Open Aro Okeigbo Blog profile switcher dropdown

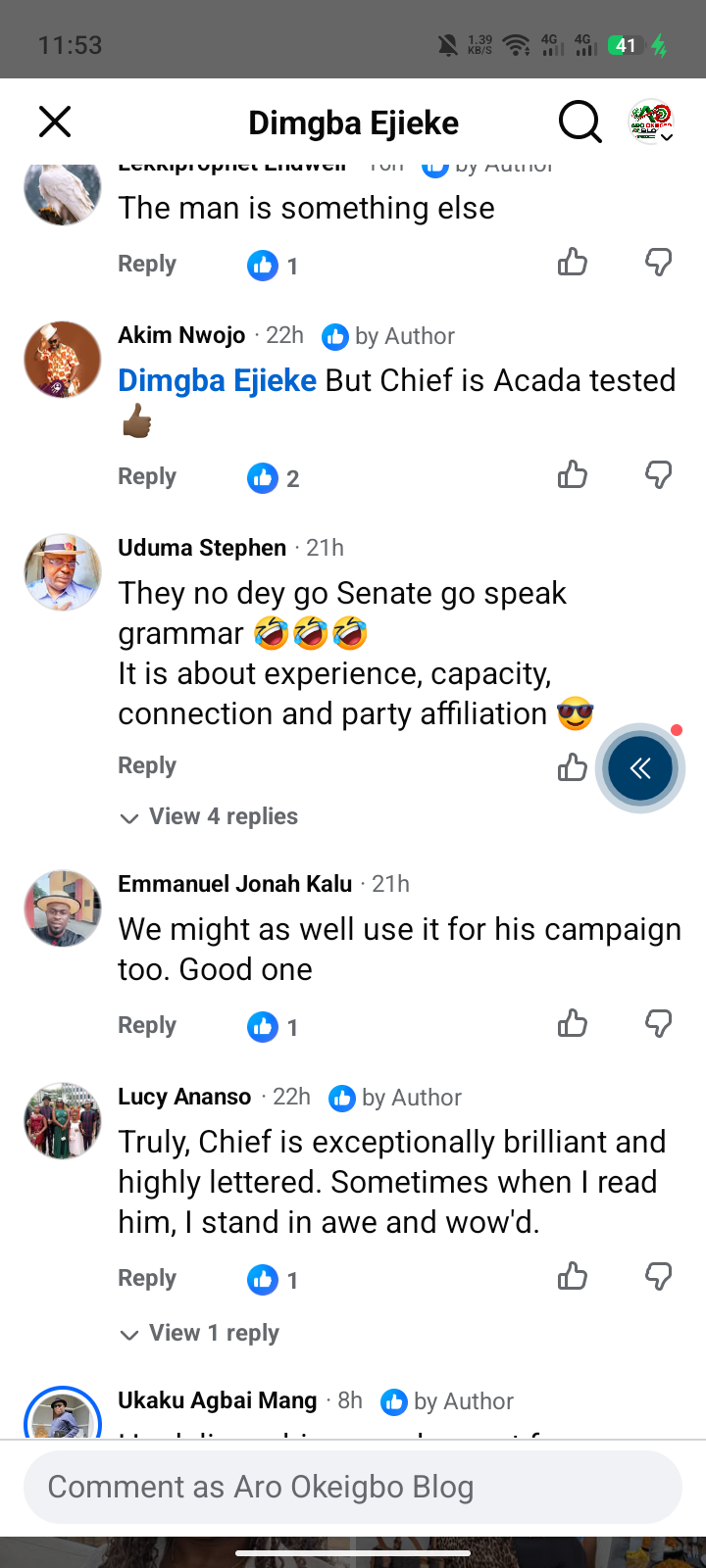click(x=651, y=122)
